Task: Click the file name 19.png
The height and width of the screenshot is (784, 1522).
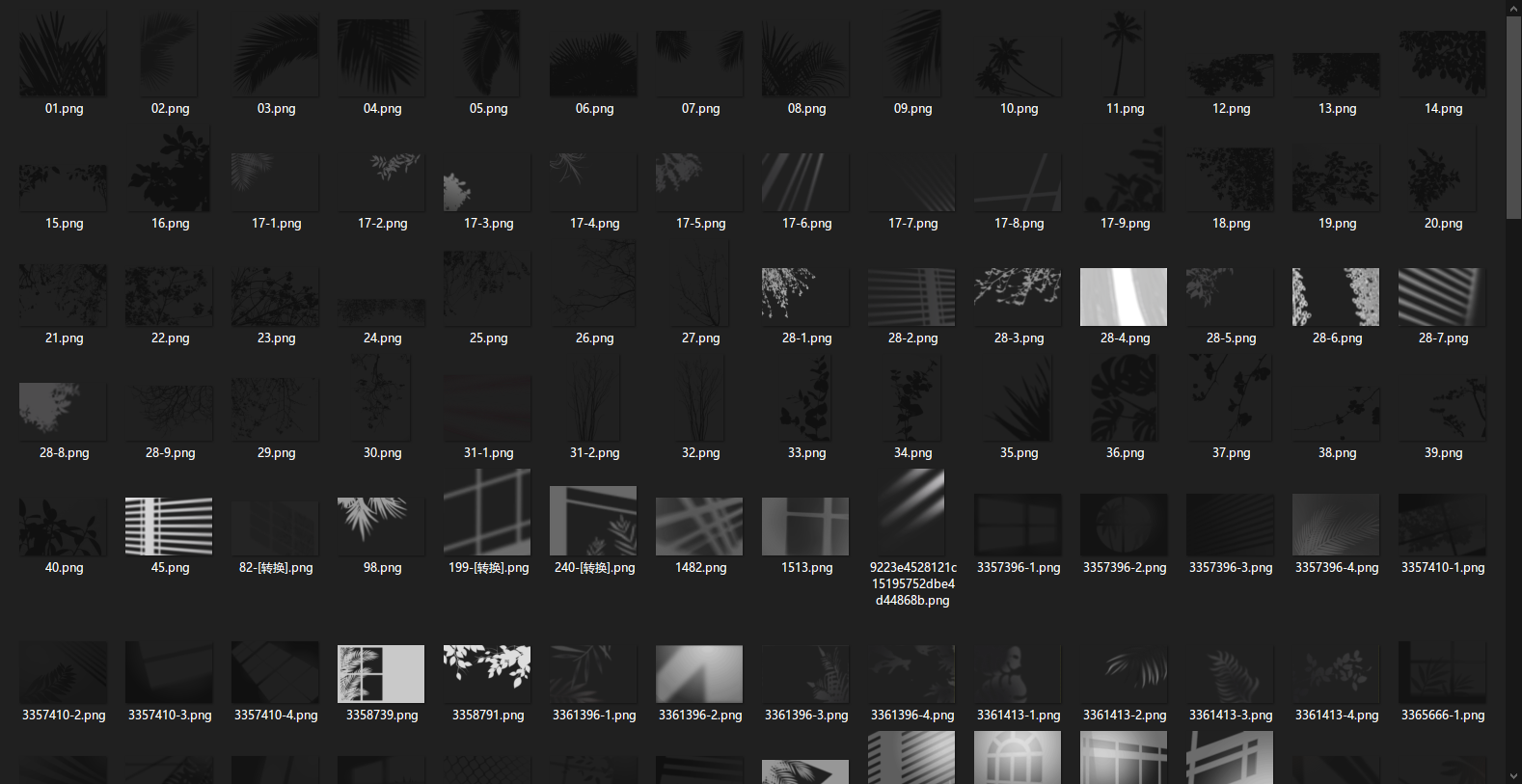Action: 1337,224
